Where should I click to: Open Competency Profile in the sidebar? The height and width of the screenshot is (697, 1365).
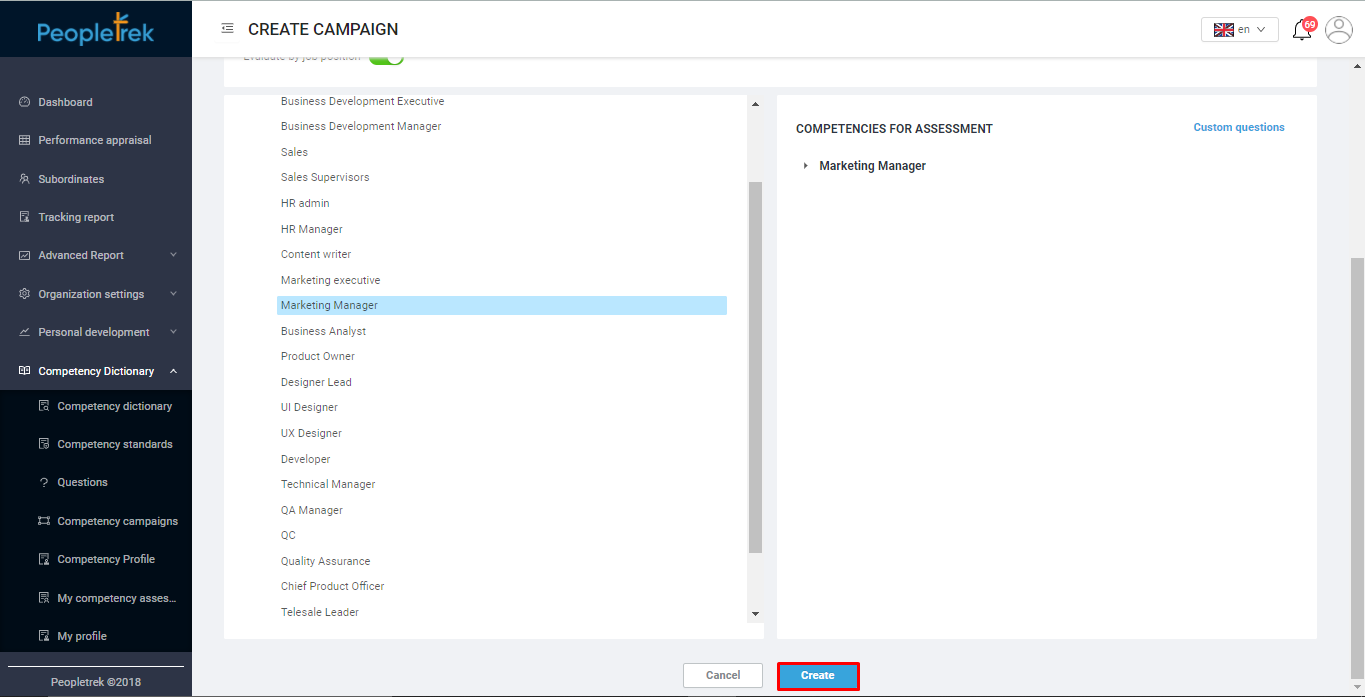point(106,559)
